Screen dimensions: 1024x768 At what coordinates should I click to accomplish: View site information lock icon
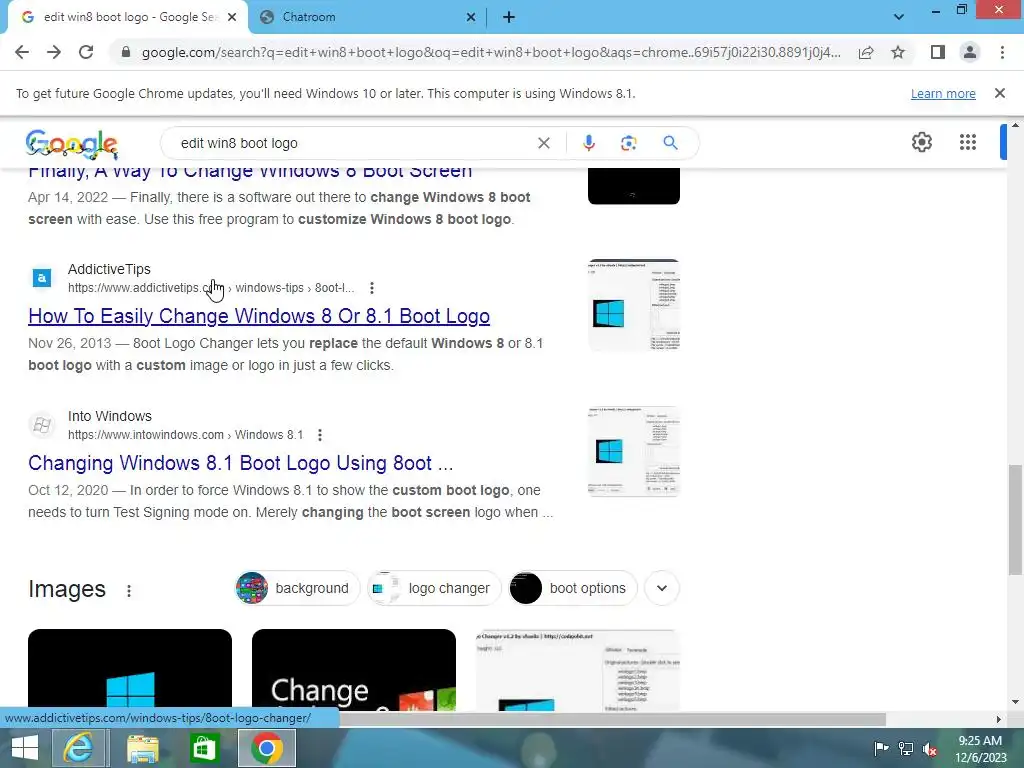pos(126,52)
